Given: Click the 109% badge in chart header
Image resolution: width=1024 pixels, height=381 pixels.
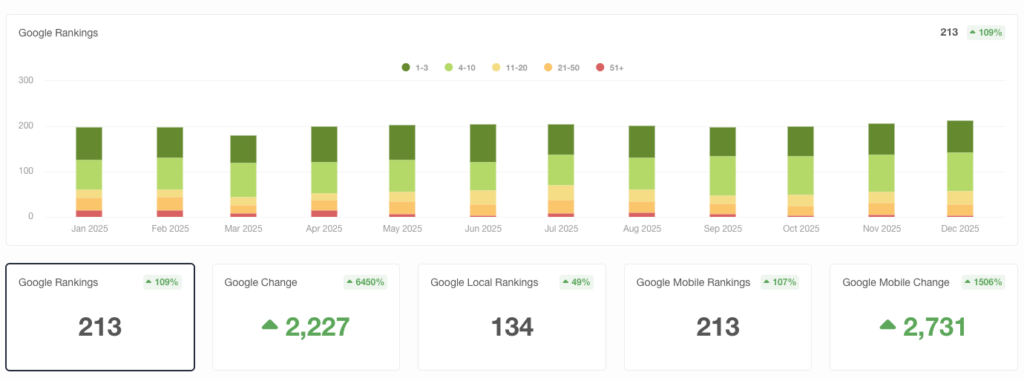Looking at the screenshot, I should (985, 32).
